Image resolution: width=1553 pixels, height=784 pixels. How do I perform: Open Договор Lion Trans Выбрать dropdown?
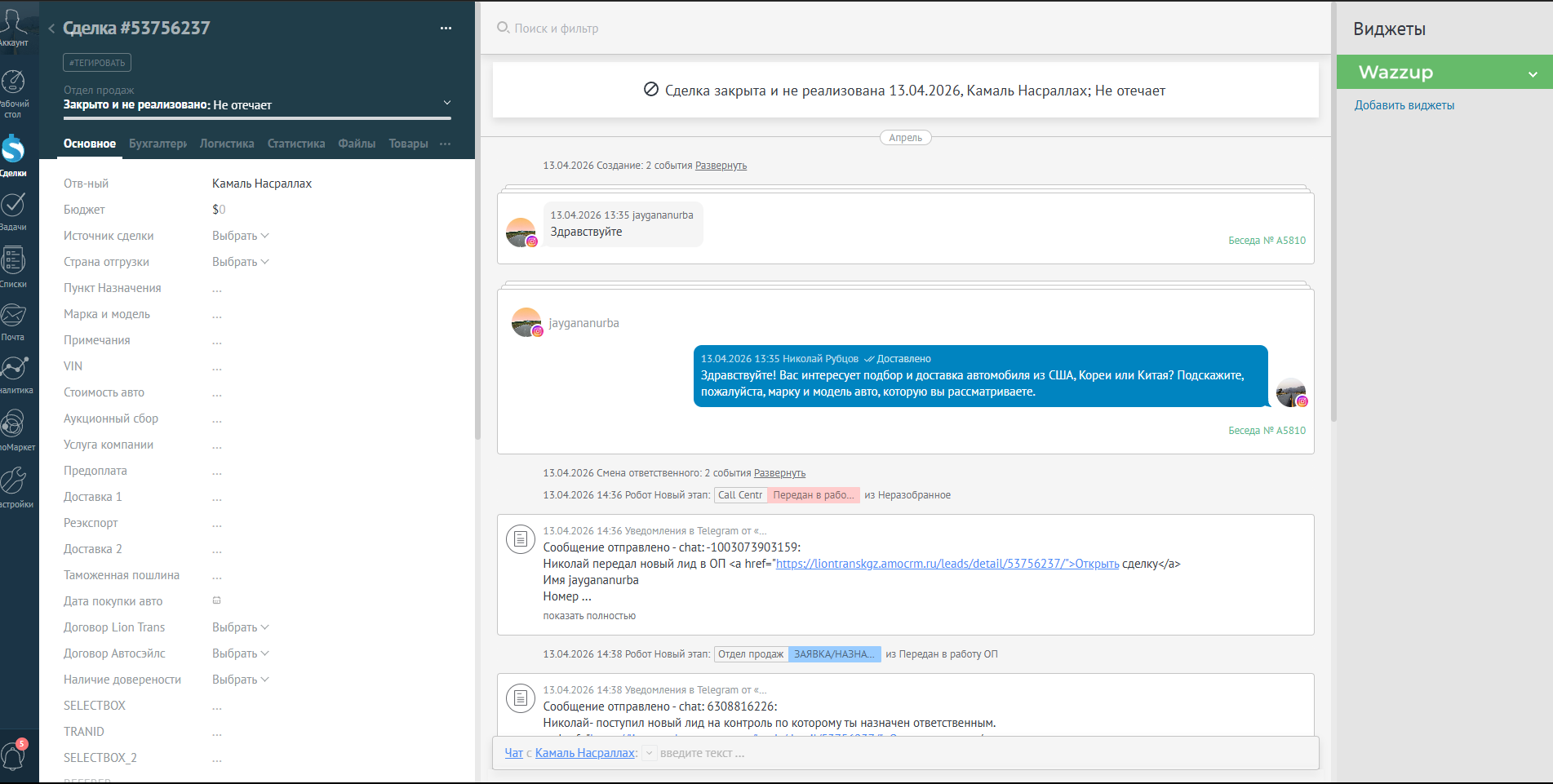tap(241, 627)
